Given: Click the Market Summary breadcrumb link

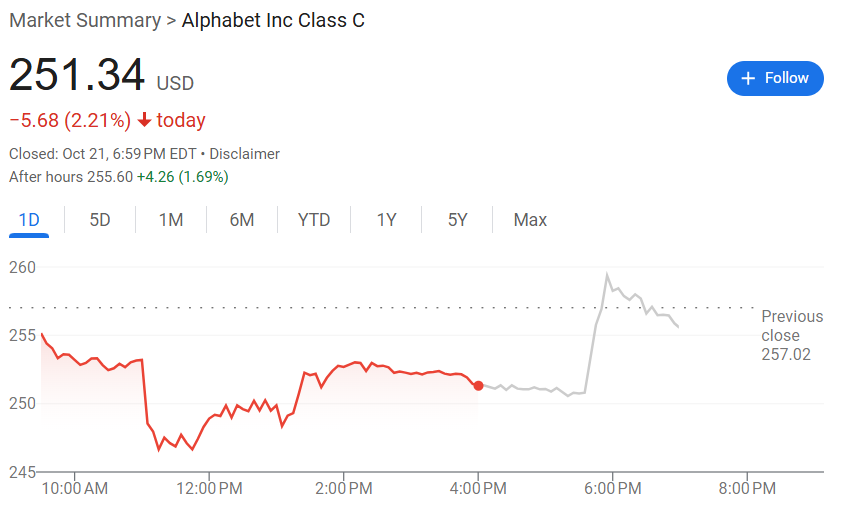Looking at the screenshot, I should [x=84, y=20].
